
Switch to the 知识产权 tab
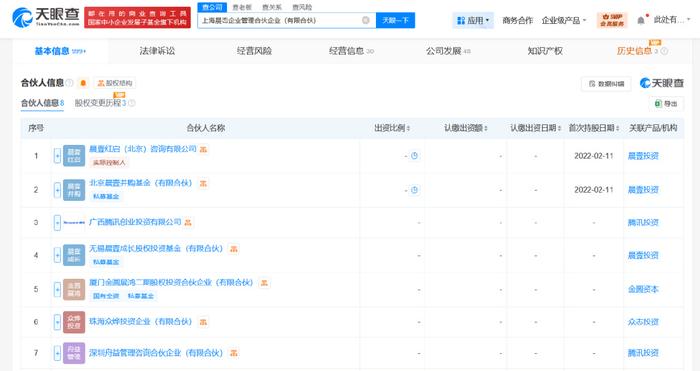545,51
